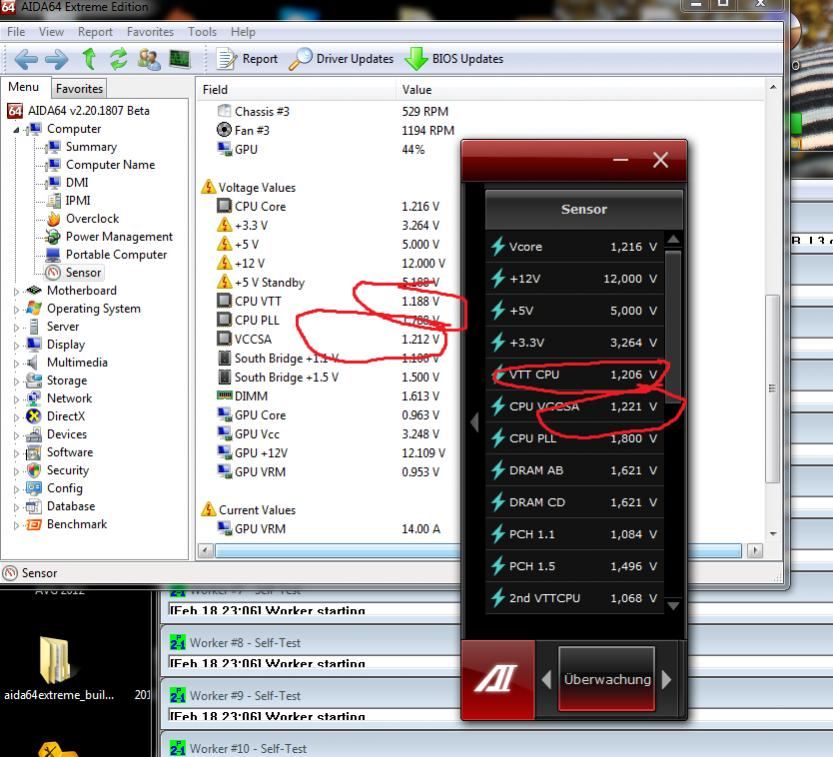Open BIOS Updates
Screen dimensions: 833x757
point(454,59)
